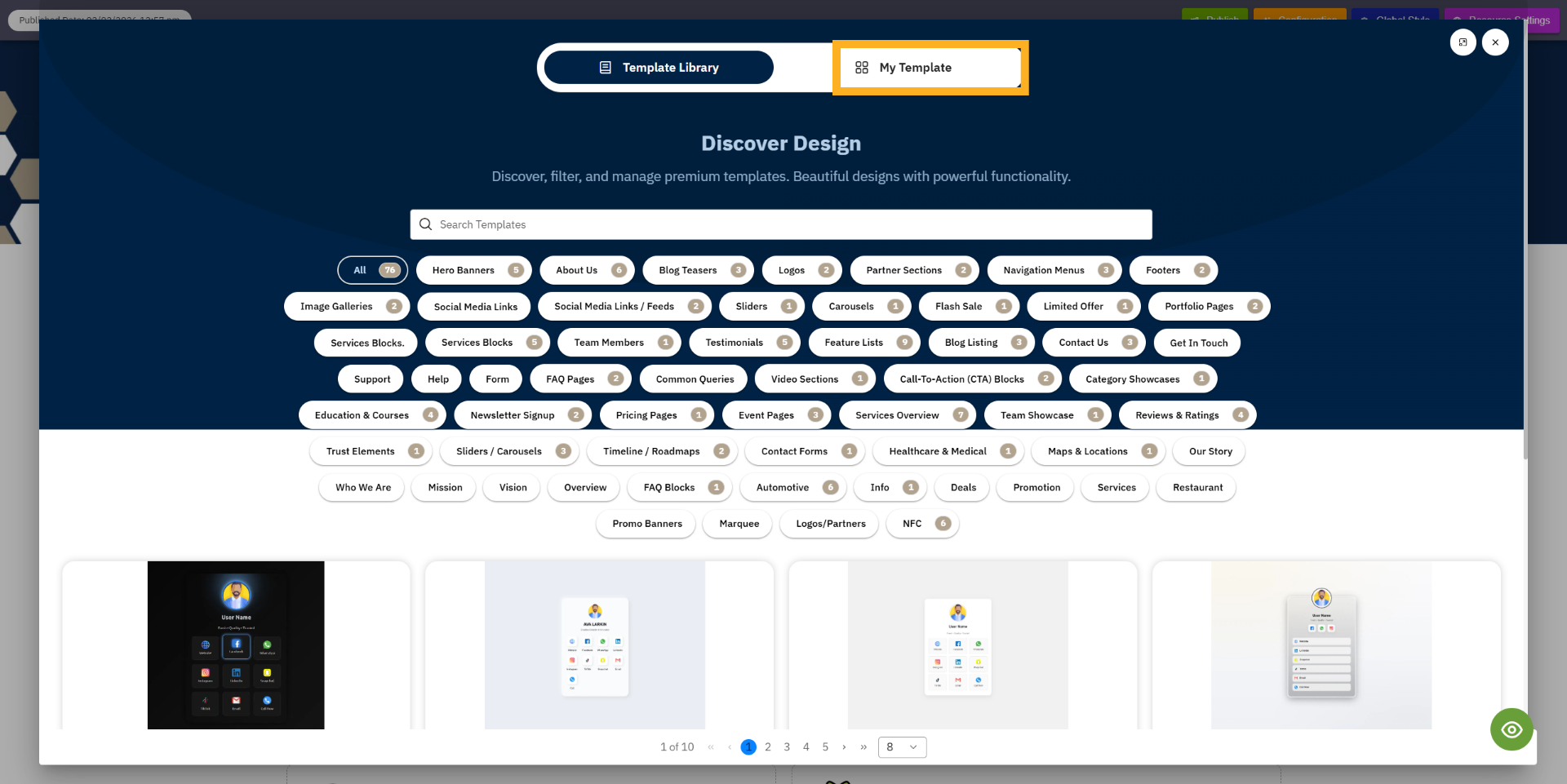Switch to the My Template tab
The height and width of the screenshot is (784, 1567).
[929, 68]
